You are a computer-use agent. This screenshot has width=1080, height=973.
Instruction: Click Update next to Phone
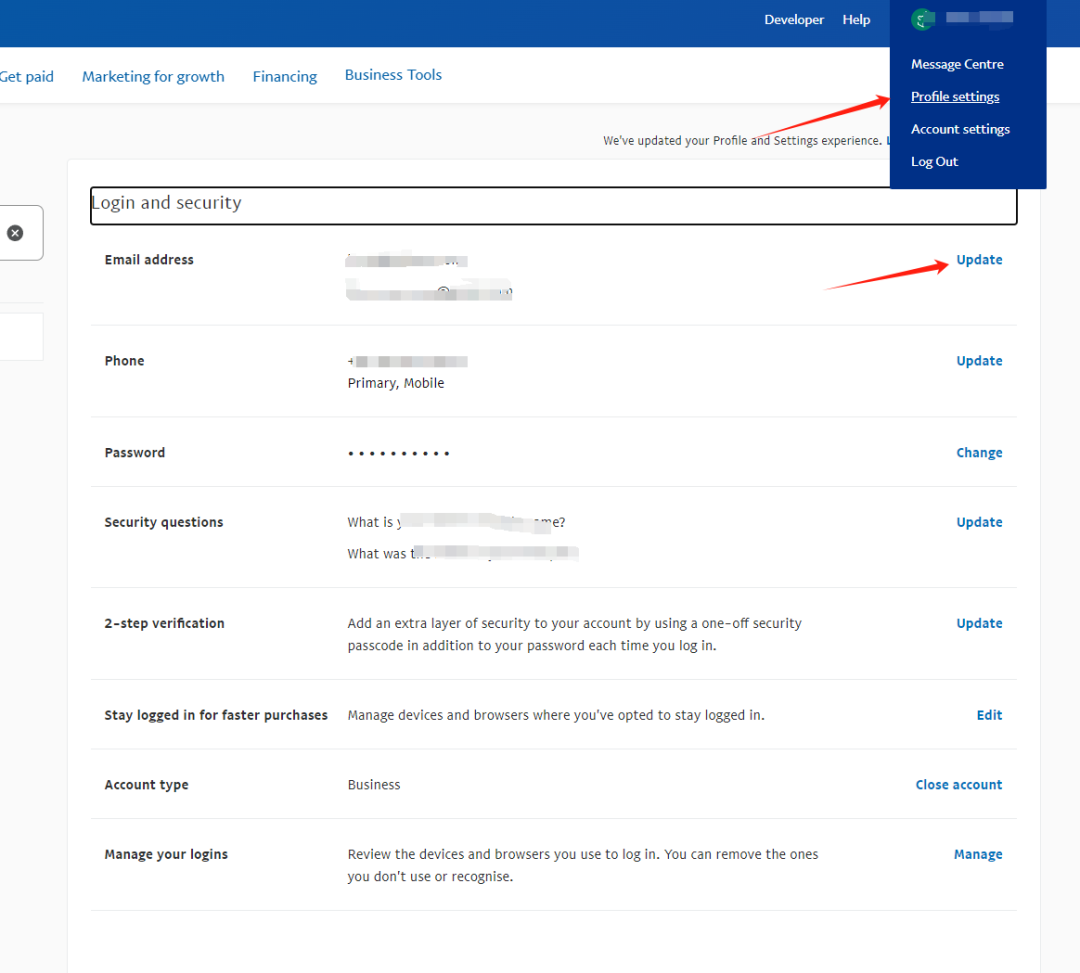point(979,361)
